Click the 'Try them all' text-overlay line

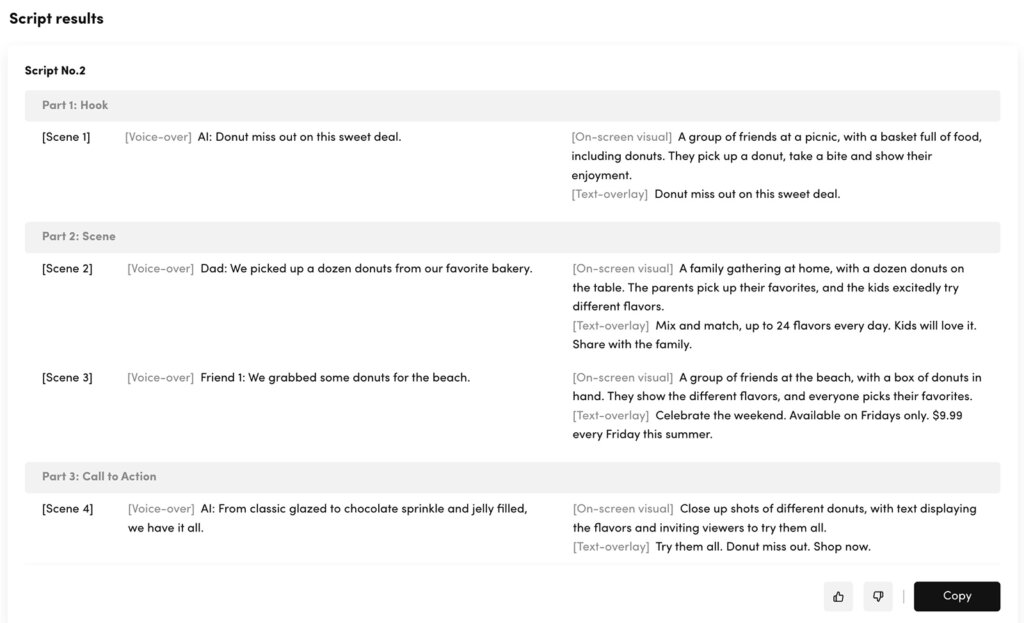(763, 547)
